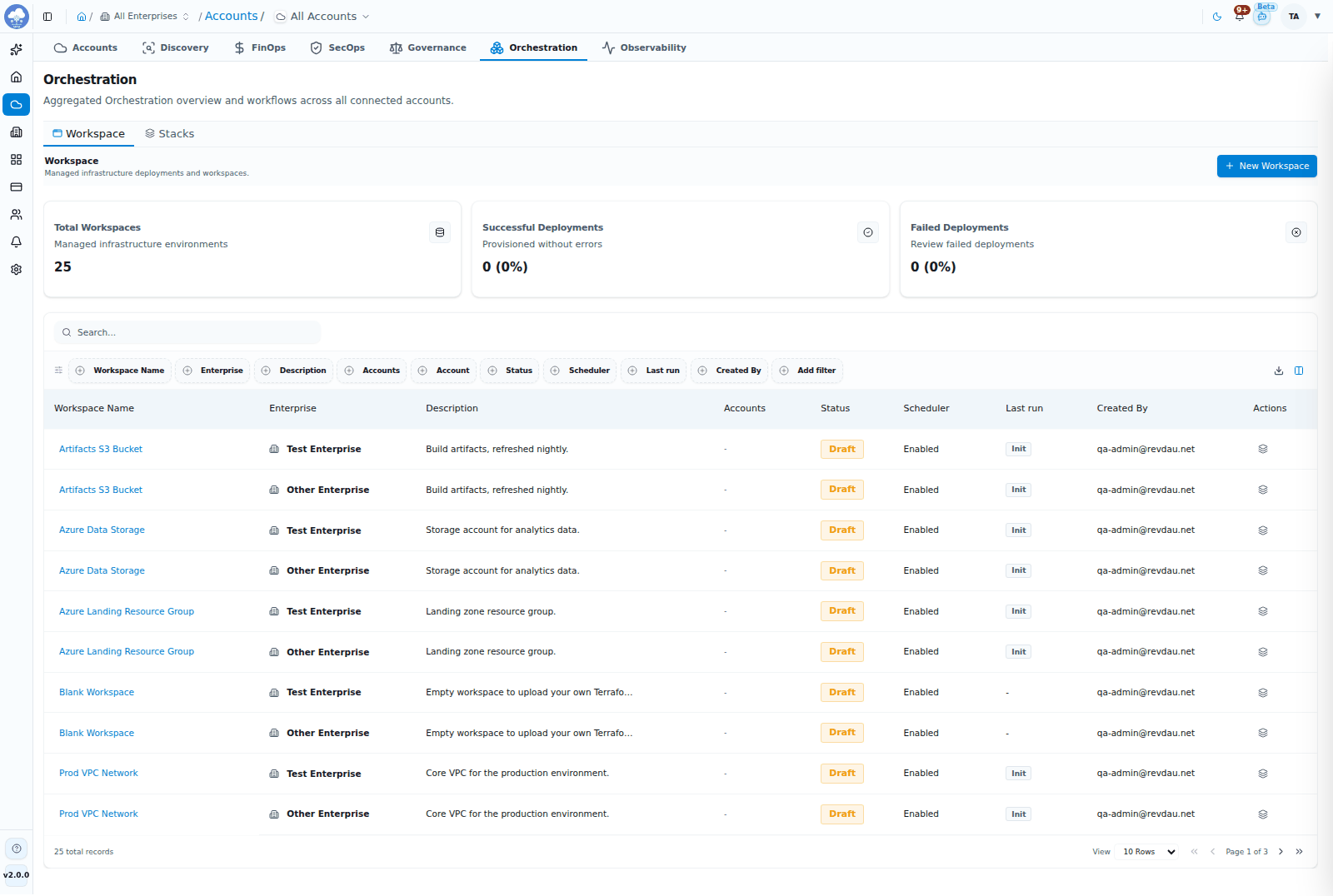The height and width of the screenshot is (896, 1333).
Task: Open Blank Workspace for Other Enterprise
Action: click(x=97, y=734)
